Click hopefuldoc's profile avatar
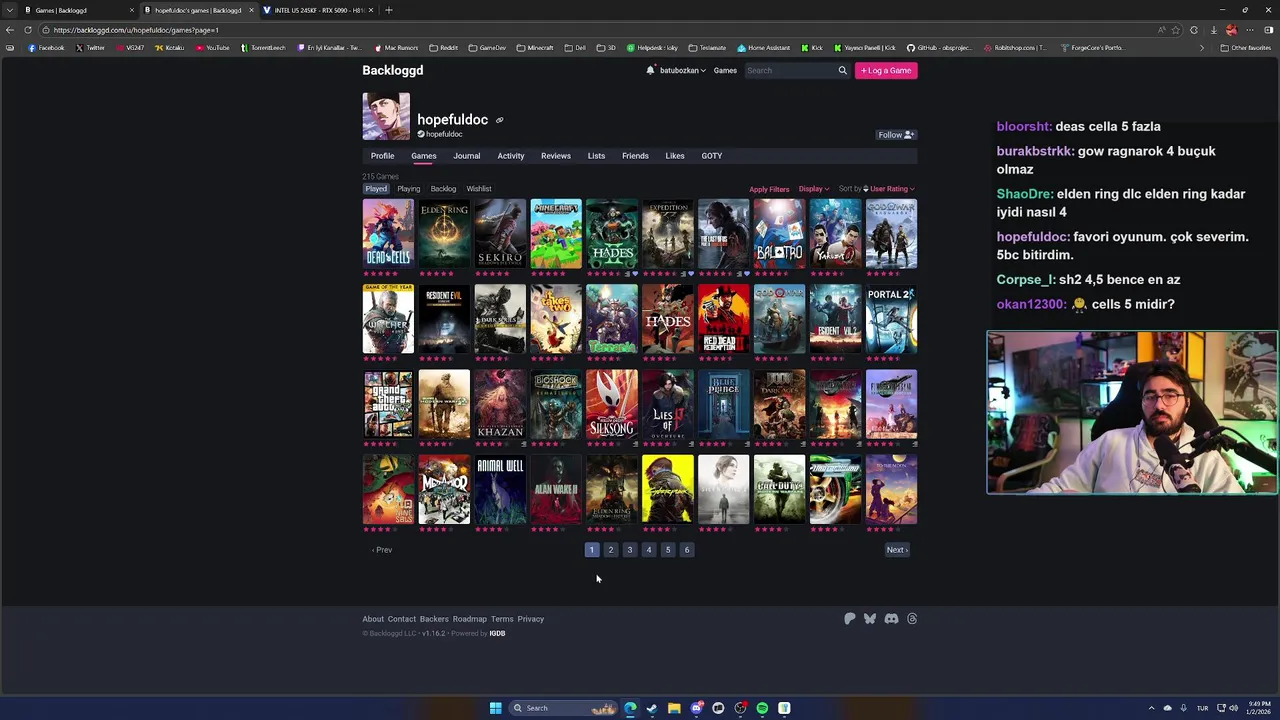 [x=386, y=116]
